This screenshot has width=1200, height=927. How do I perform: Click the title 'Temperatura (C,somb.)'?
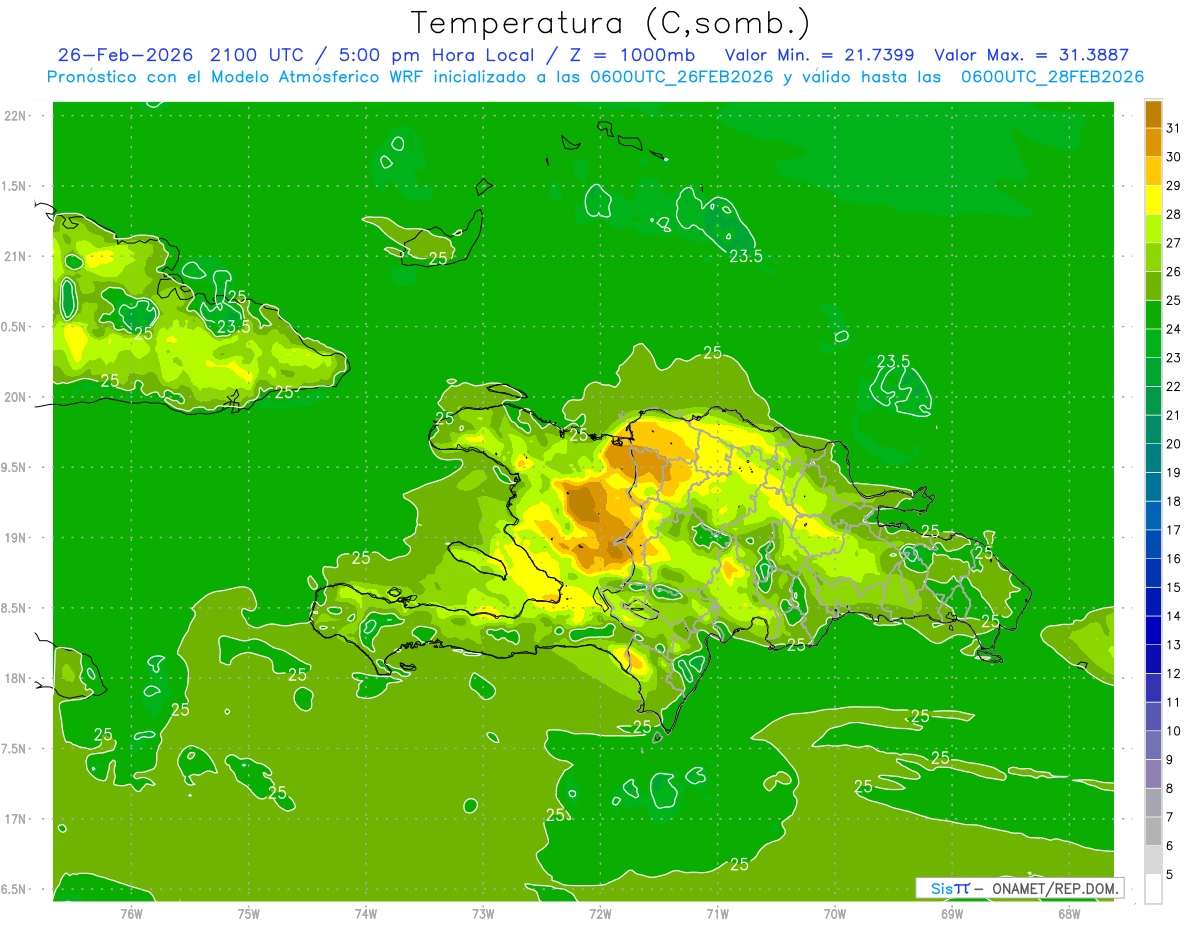click(610, 23)
